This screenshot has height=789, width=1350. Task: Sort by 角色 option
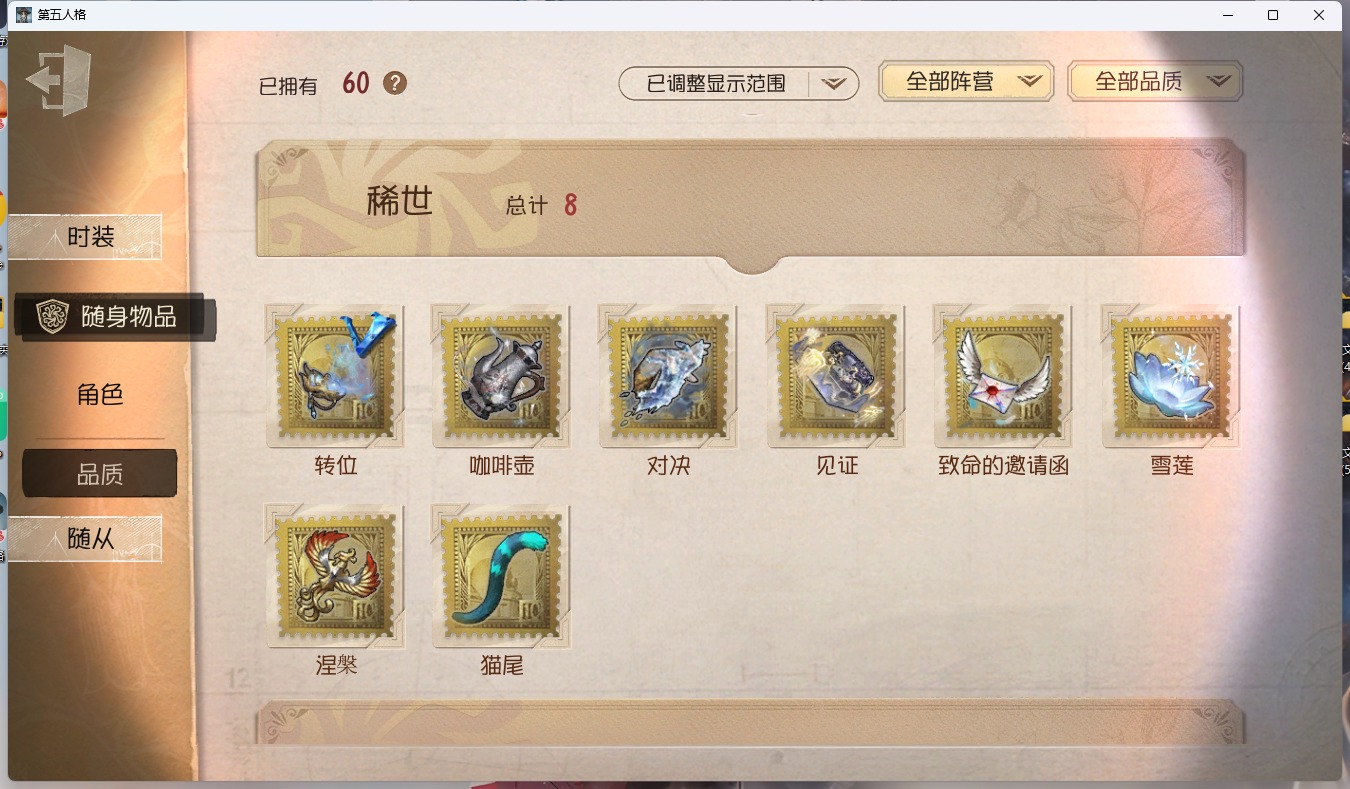[100, 395]
